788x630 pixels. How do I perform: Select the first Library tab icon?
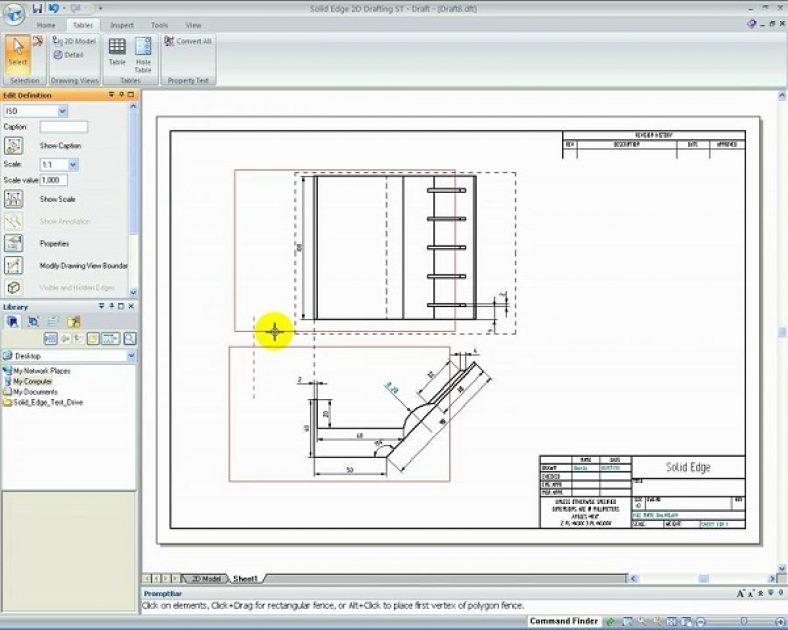click(13, 322)
